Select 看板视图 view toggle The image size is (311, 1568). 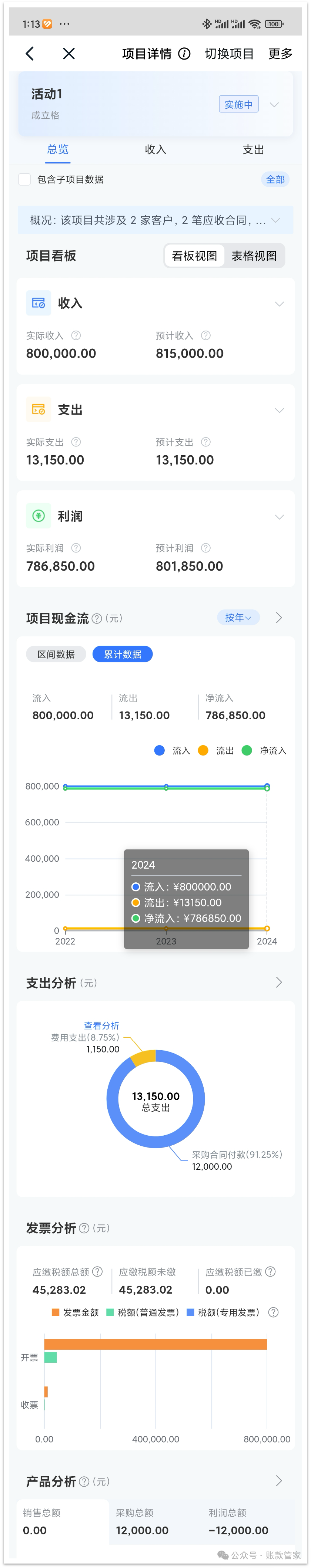point(194,256)
